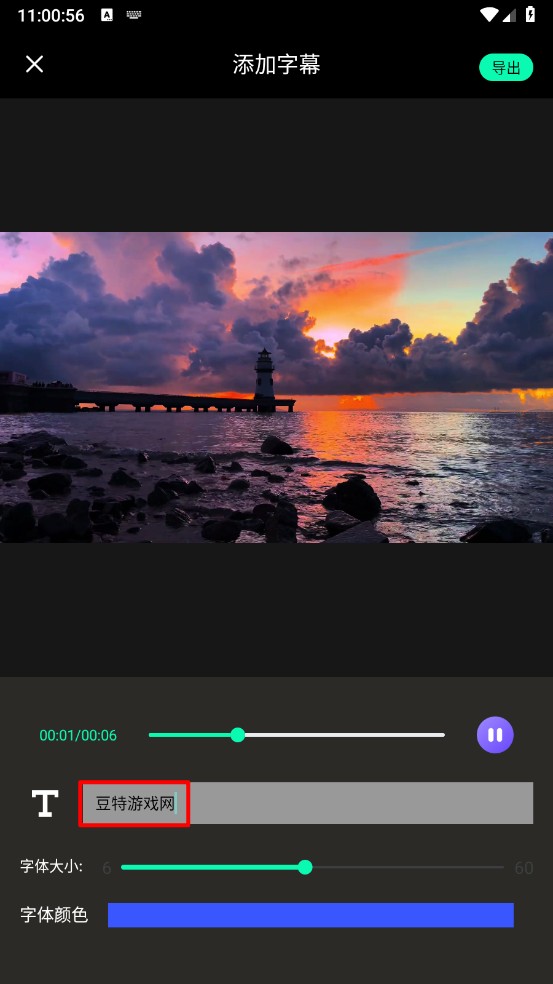Tap the minimum font size value 6

pos(107,868)
